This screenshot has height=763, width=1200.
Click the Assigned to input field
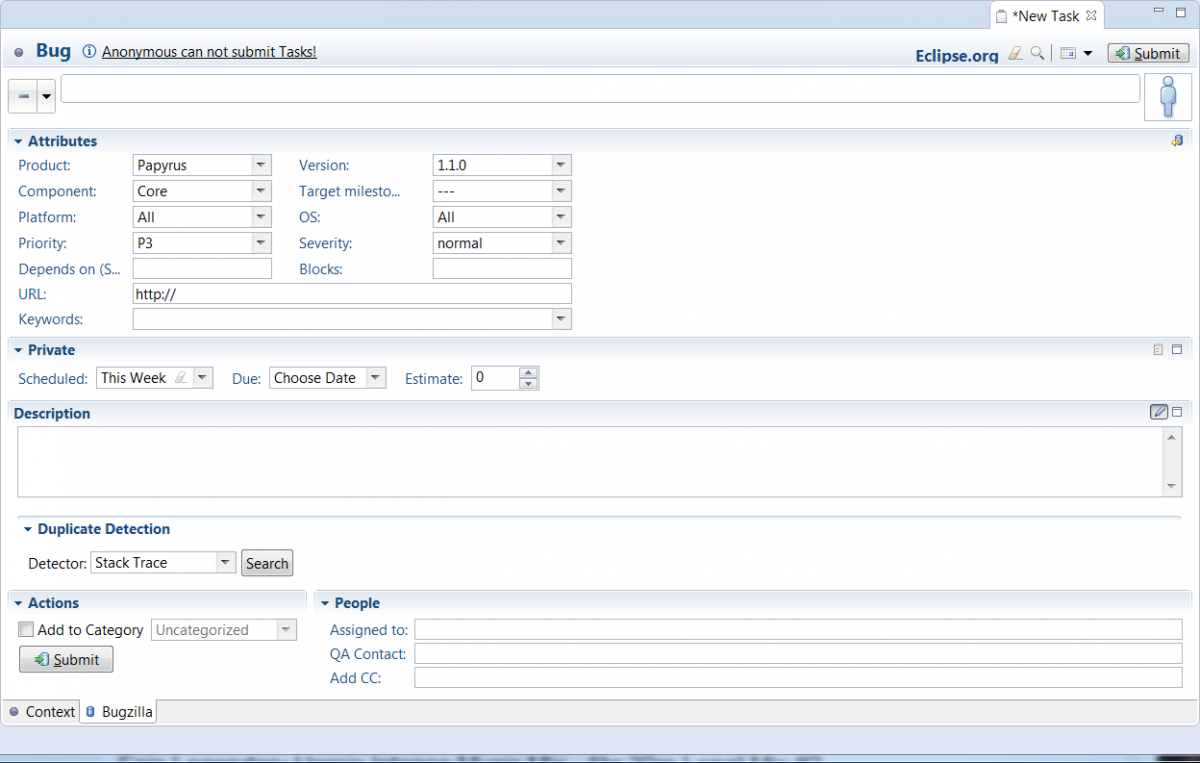[x=700, y=629]
